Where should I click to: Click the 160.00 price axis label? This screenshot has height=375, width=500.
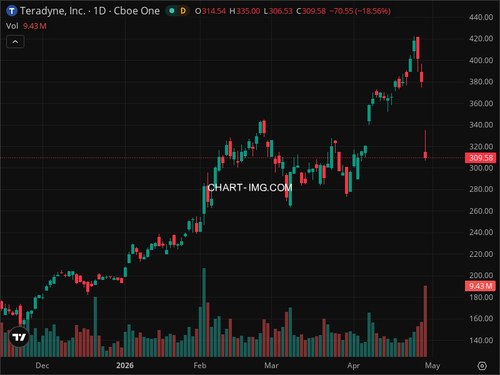tap(481, 319)
